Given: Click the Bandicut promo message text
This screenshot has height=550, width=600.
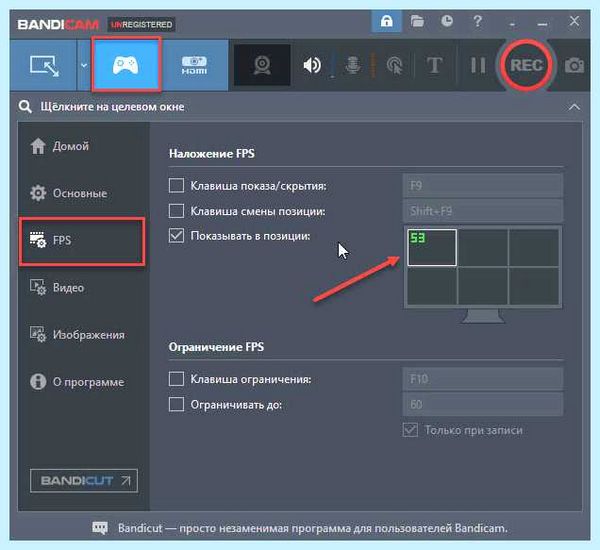Looking at the screenshot, I should click(x=313, y=528).
